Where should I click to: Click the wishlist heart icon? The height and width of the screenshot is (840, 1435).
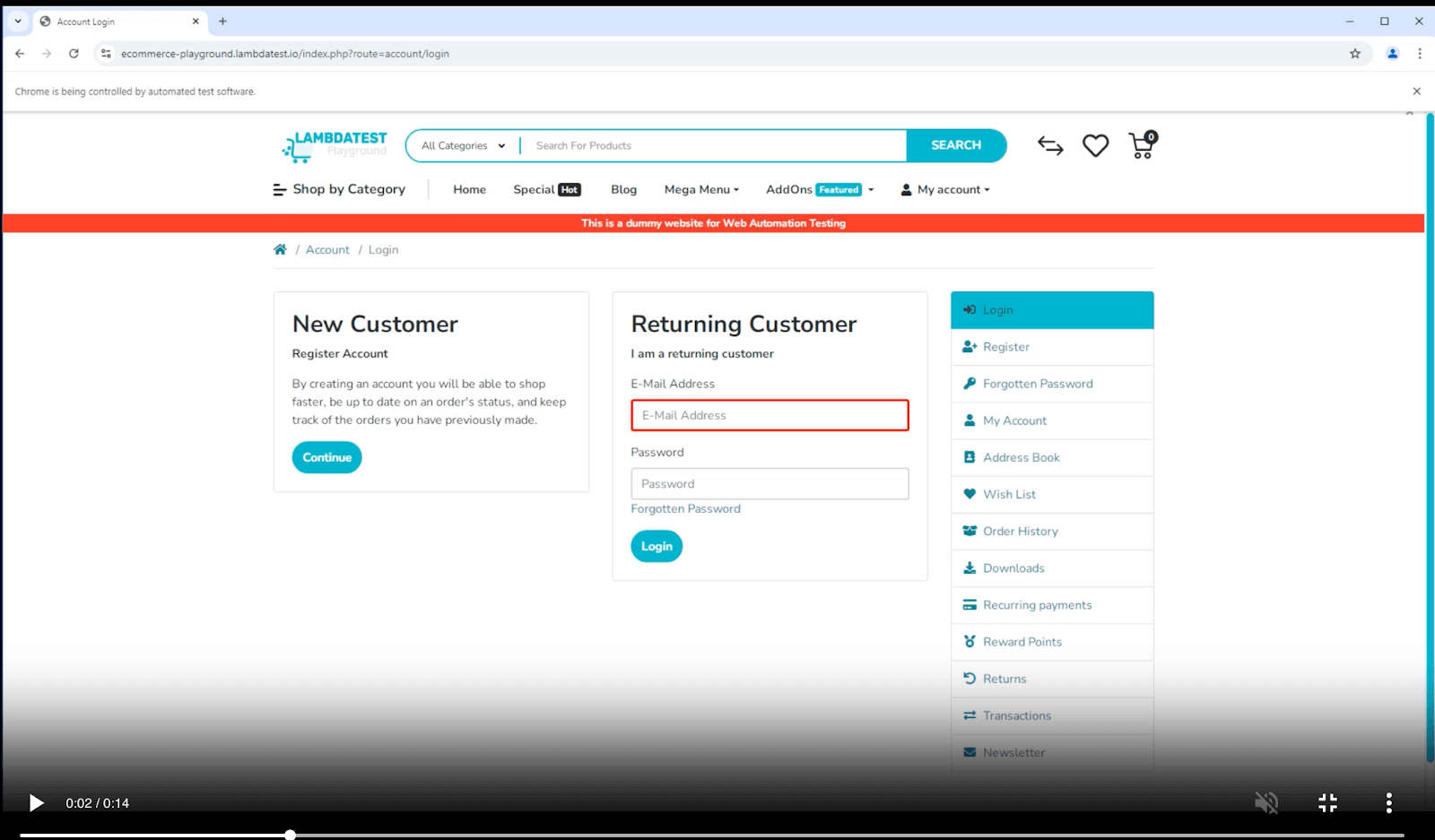tap(1095, 145)
